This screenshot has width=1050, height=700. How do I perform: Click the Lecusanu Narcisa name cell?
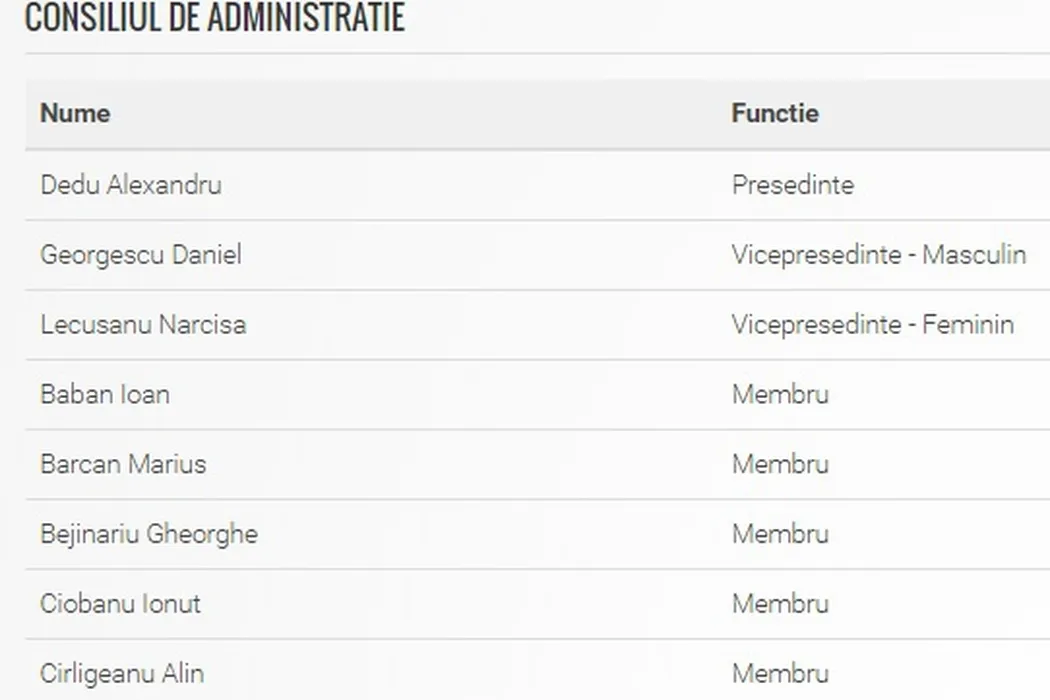[x=143, y=325]
